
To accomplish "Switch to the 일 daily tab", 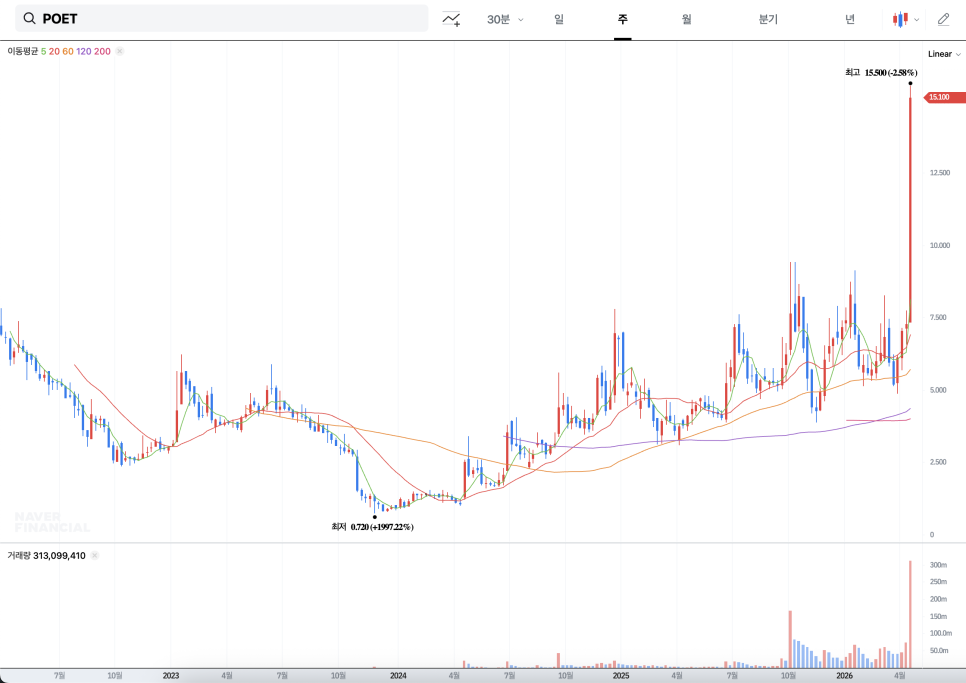I will (x=558, y=19).
